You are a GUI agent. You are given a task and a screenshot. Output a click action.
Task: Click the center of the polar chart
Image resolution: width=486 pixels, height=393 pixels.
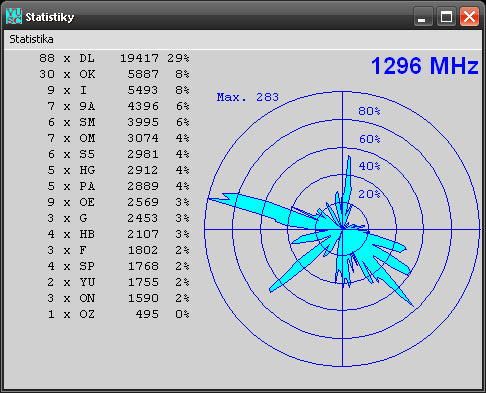(343, 229)
